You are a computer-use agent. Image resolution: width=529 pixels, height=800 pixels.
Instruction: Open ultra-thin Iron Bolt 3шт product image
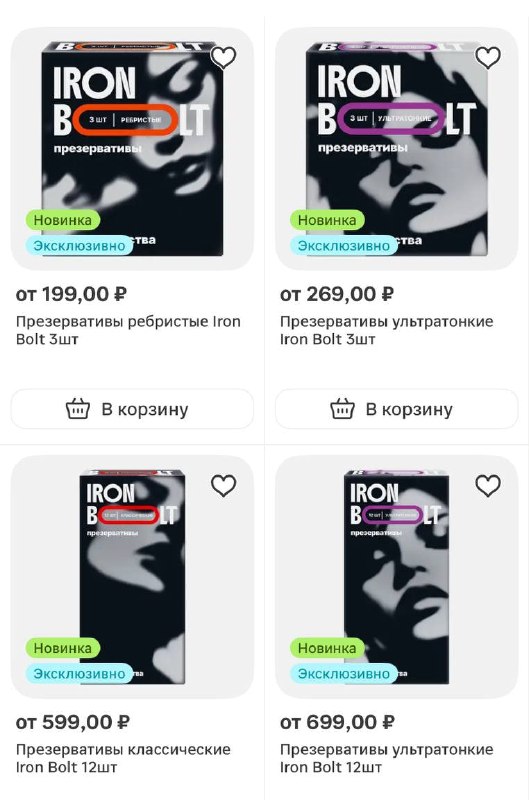[396, 149]
